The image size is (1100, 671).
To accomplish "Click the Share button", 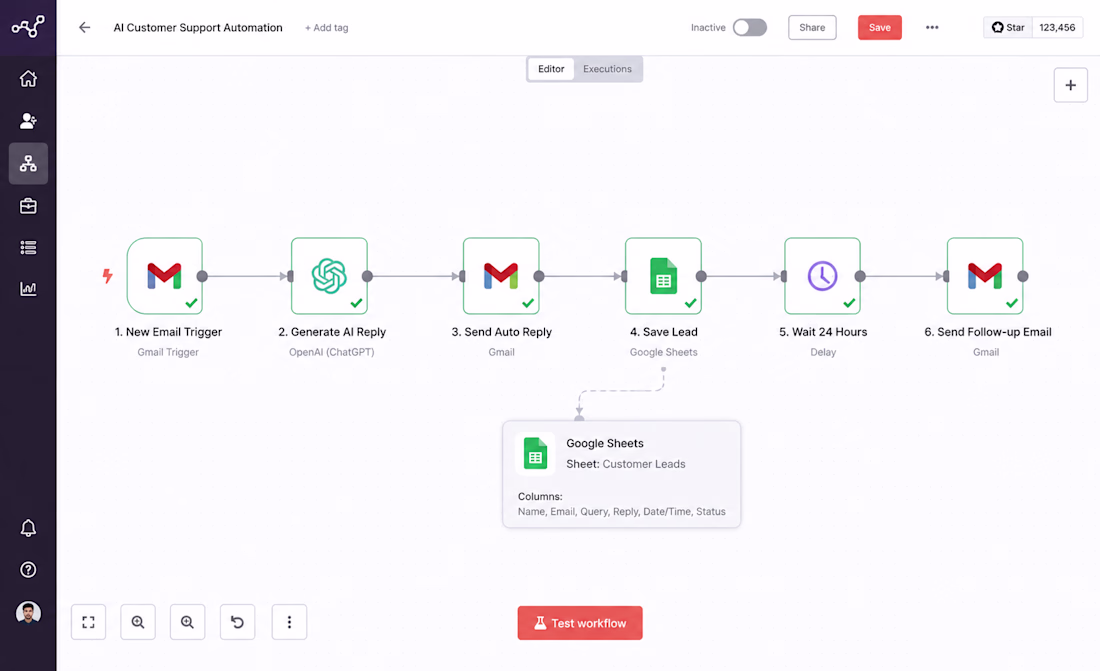I will tap(812, 27).
